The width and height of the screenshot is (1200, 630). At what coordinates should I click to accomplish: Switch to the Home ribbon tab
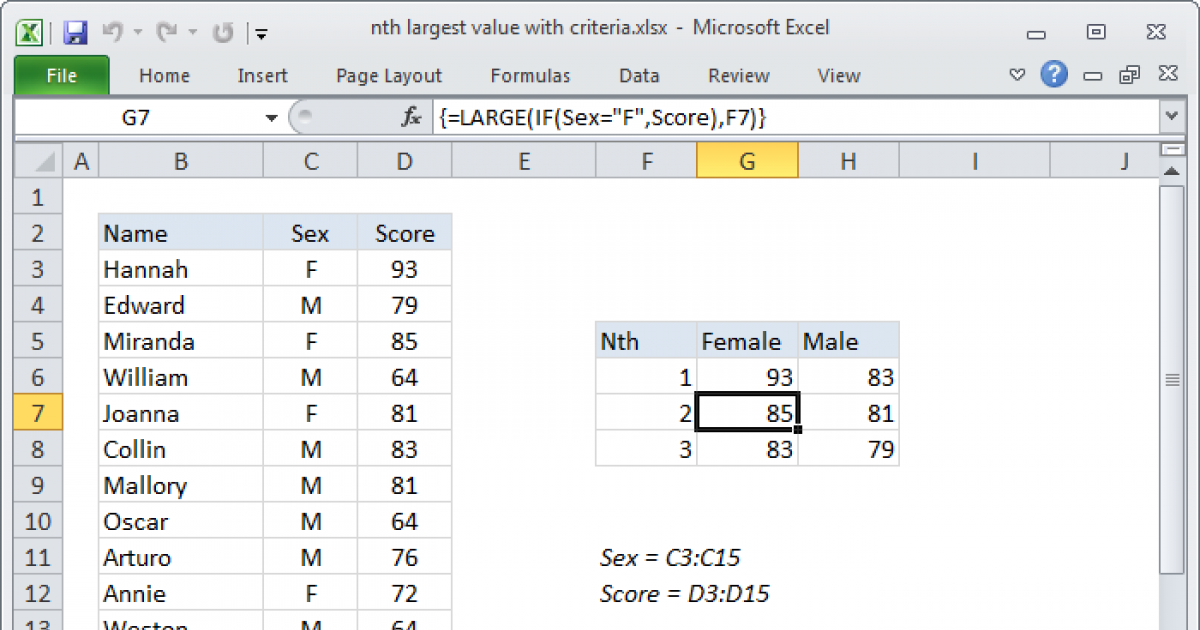coord(164,76)
